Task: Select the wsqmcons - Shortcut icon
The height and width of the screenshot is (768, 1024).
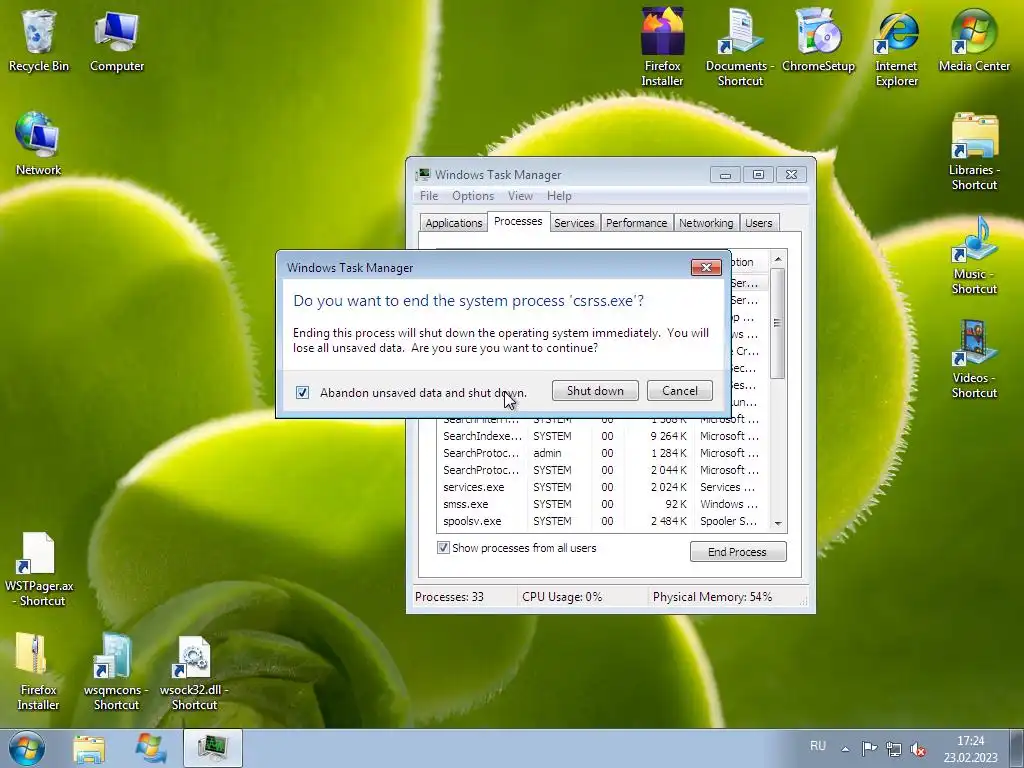Action: (x=116, y=671)
